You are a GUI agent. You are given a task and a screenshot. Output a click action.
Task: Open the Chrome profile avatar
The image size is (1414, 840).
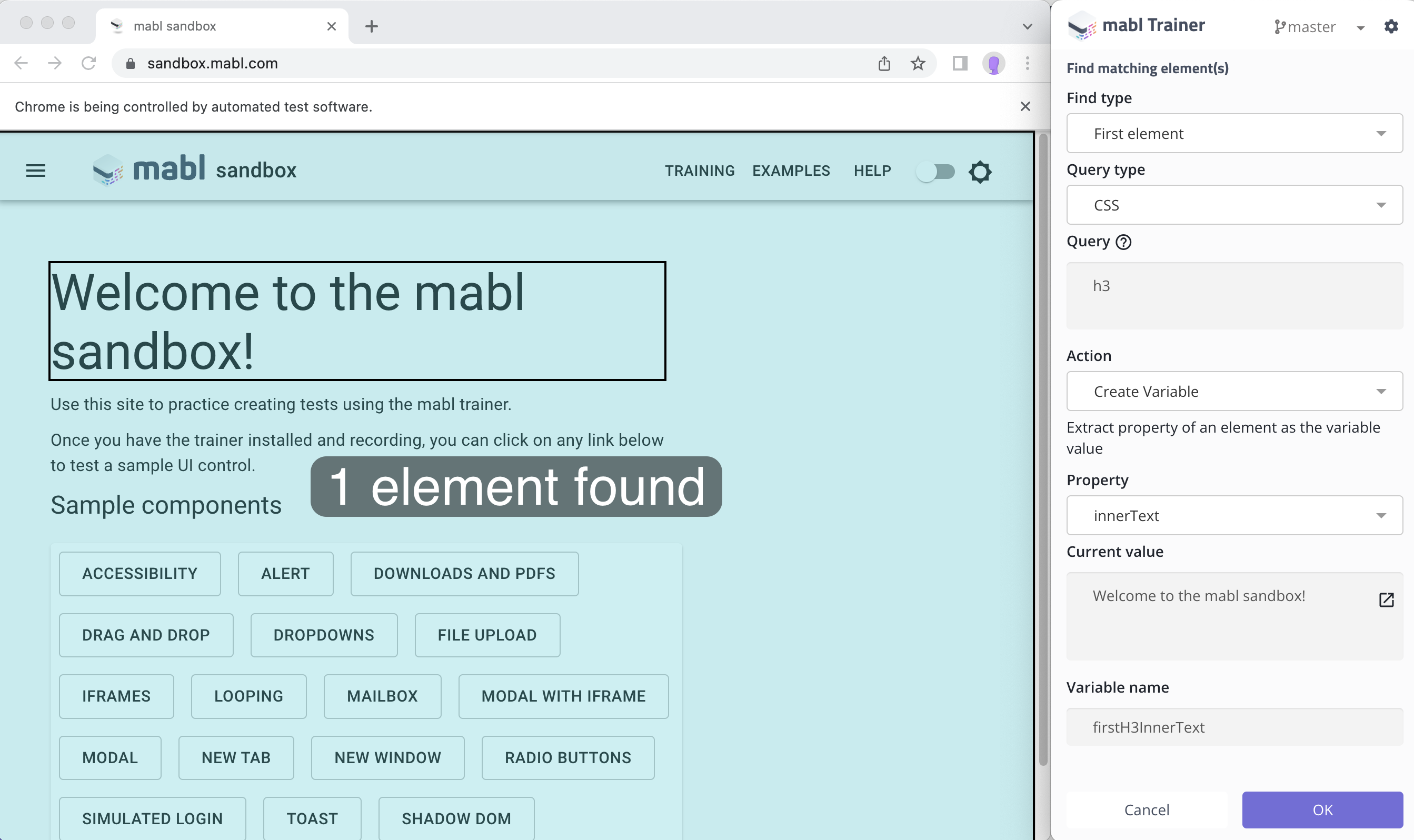pyautogui.click(x=993, y=63)
